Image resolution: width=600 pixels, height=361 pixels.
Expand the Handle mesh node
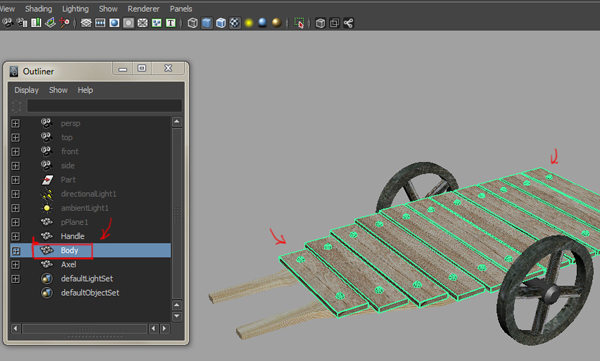tap(15, 237)
